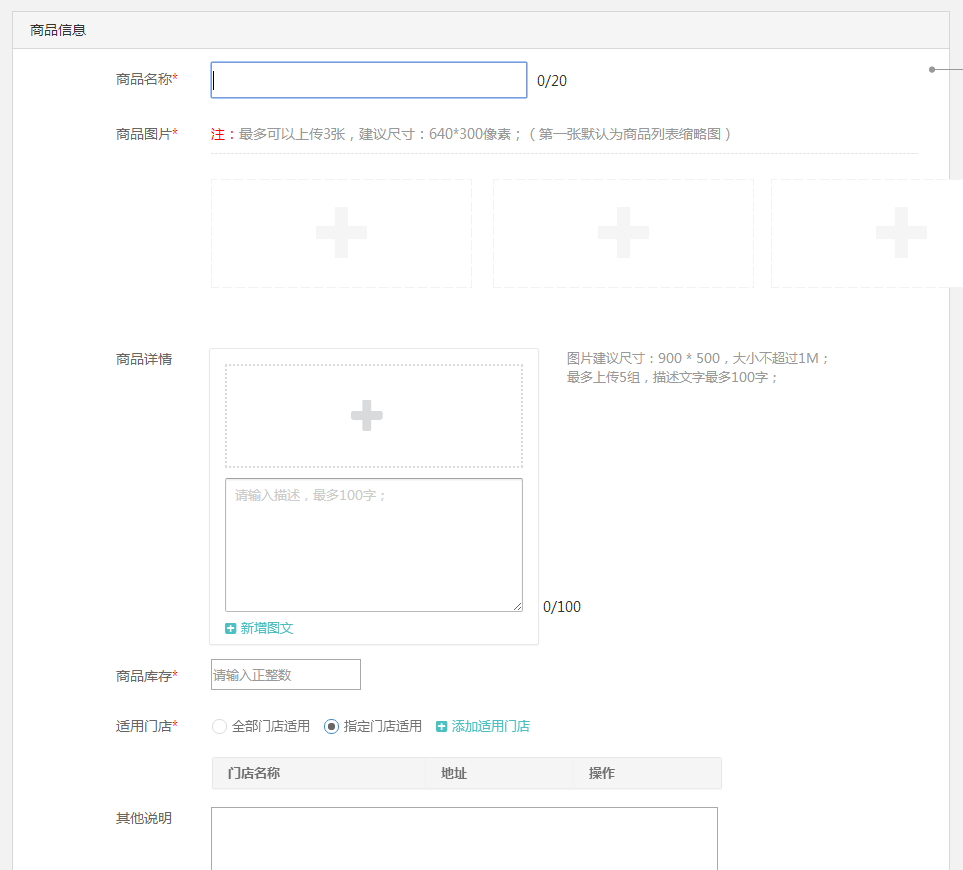Click the 商品信息 section header
This screenshot has width=963, height=870.
(58, 30)
